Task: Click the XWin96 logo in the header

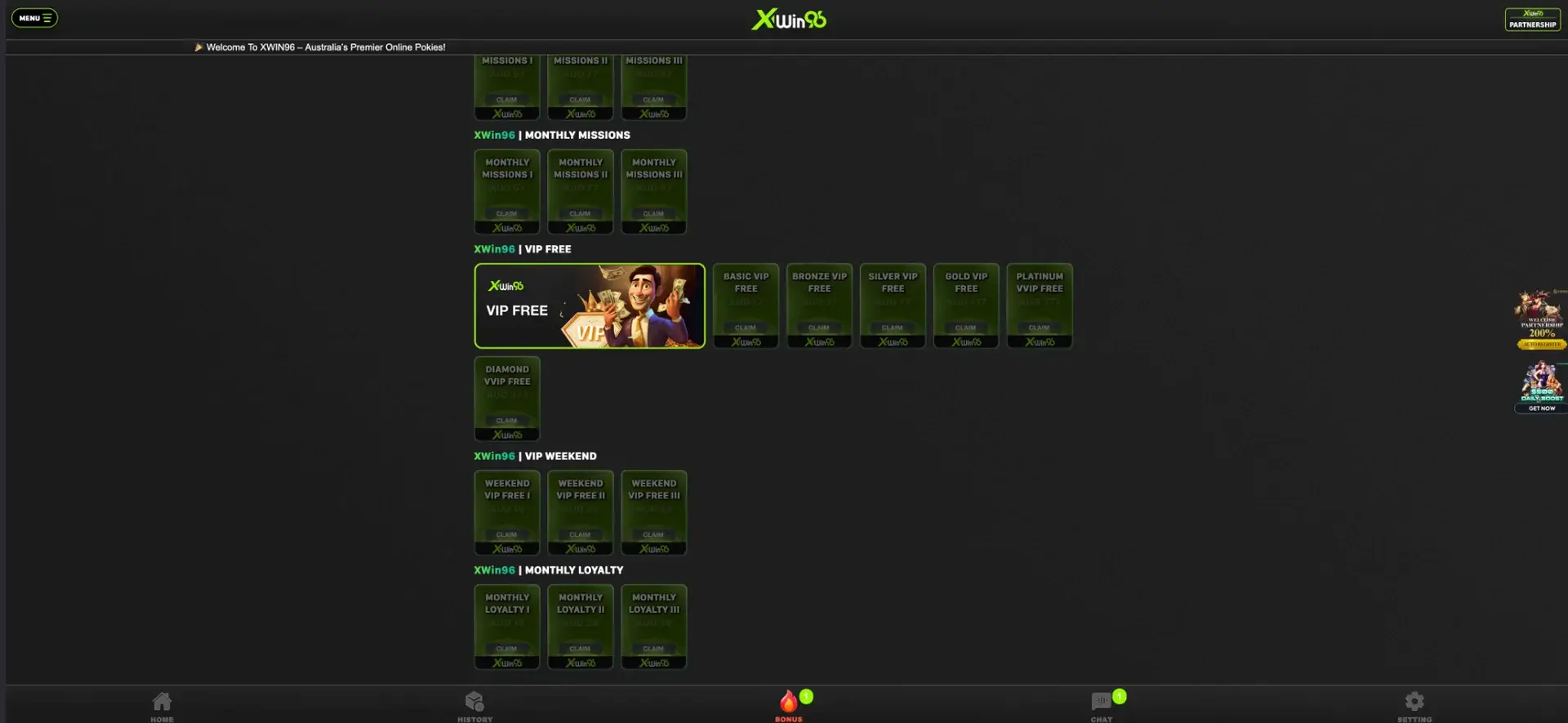Action: point(789,19)
